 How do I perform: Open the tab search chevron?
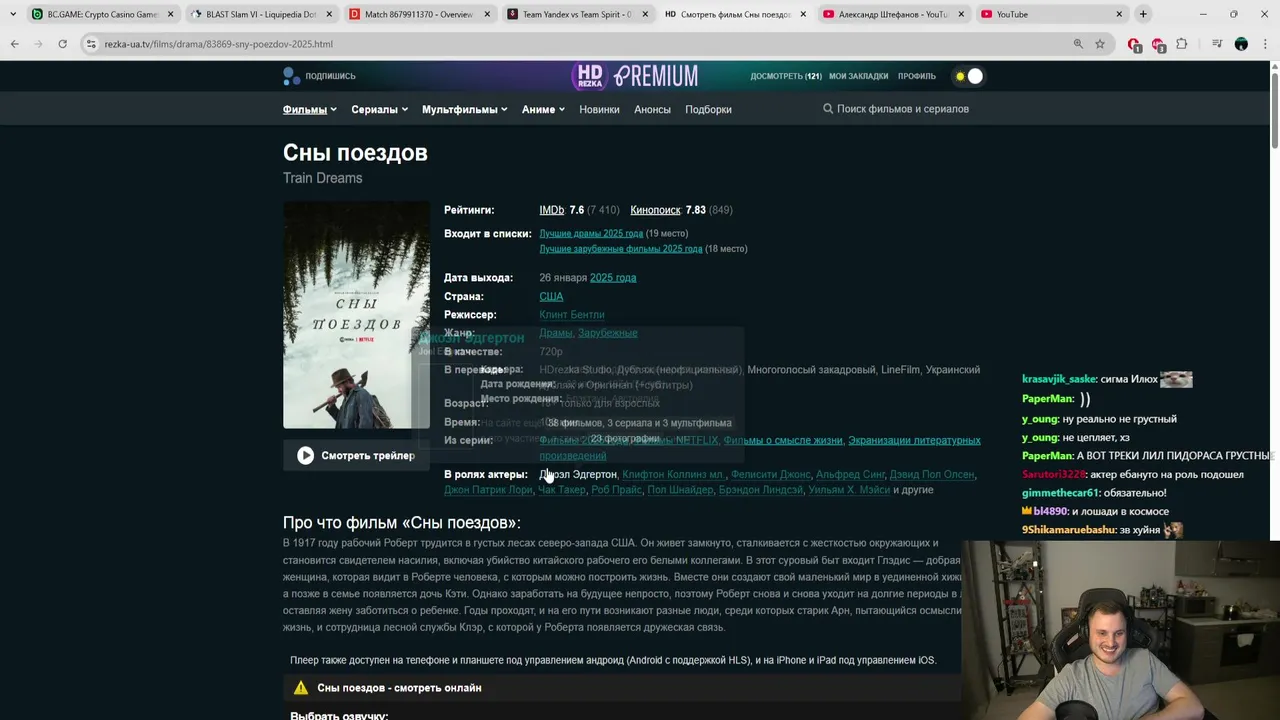coord(12,14)
